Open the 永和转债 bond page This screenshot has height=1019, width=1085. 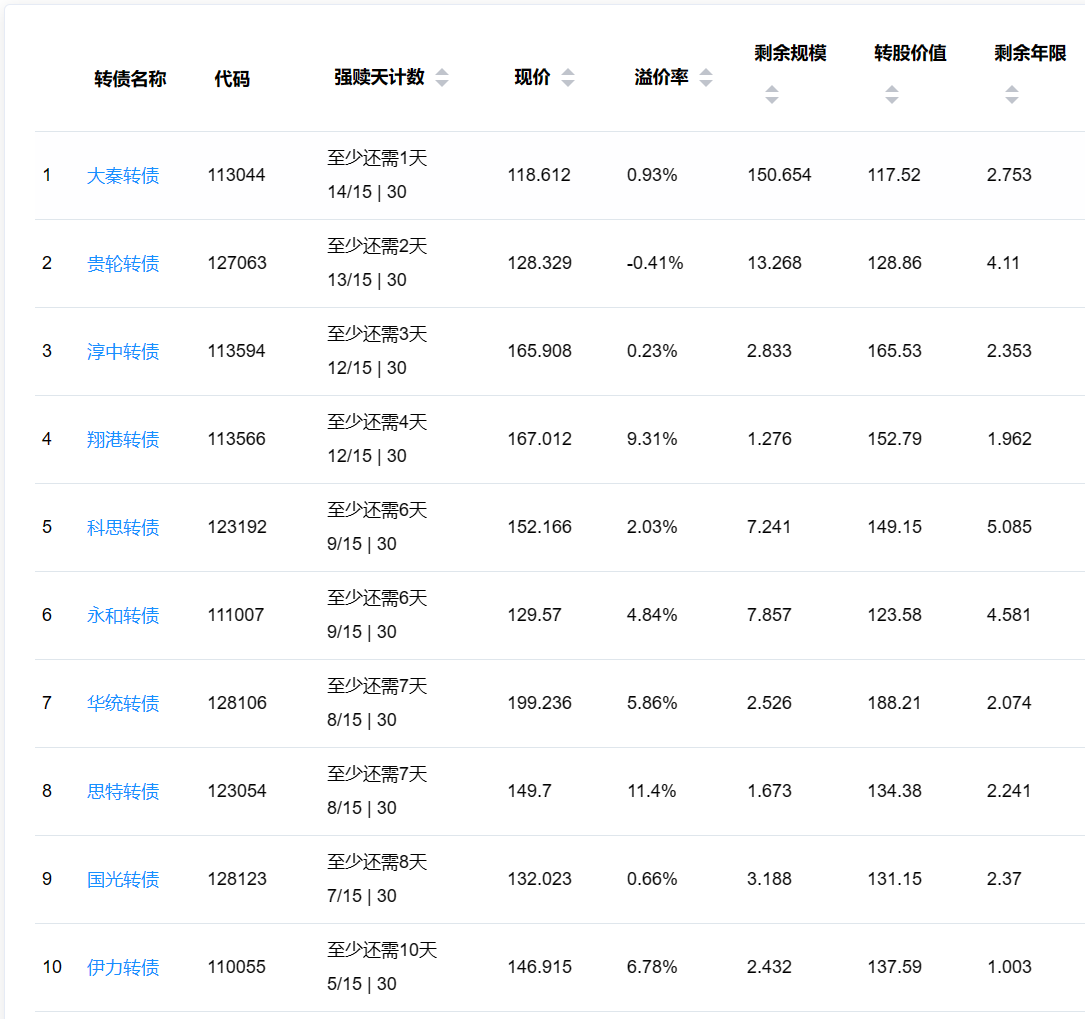(x=123, y=616)
